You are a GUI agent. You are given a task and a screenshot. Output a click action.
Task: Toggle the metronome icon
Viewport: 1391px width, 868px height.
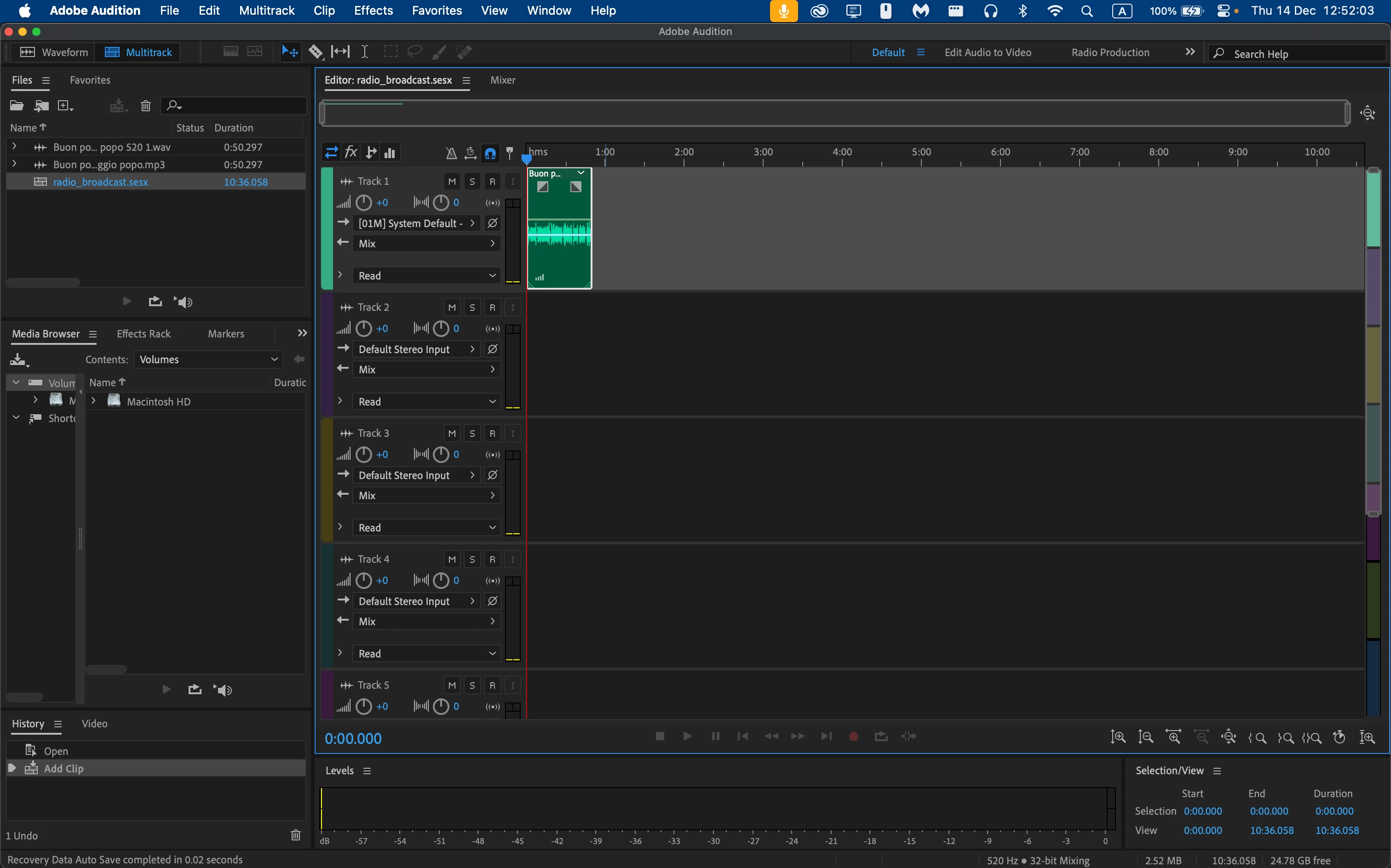pos(451,153)
